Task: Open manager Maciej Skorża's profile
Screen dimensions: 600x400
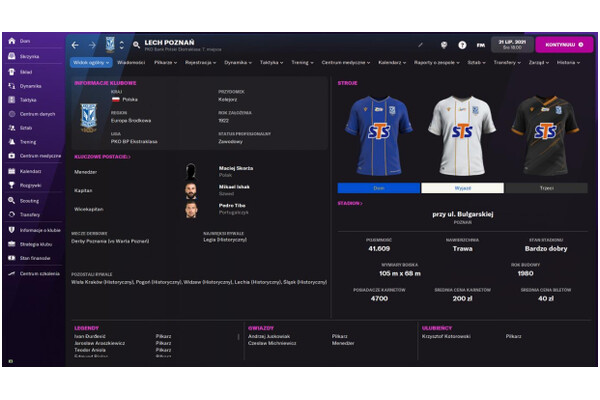Action: click(236, 168)
